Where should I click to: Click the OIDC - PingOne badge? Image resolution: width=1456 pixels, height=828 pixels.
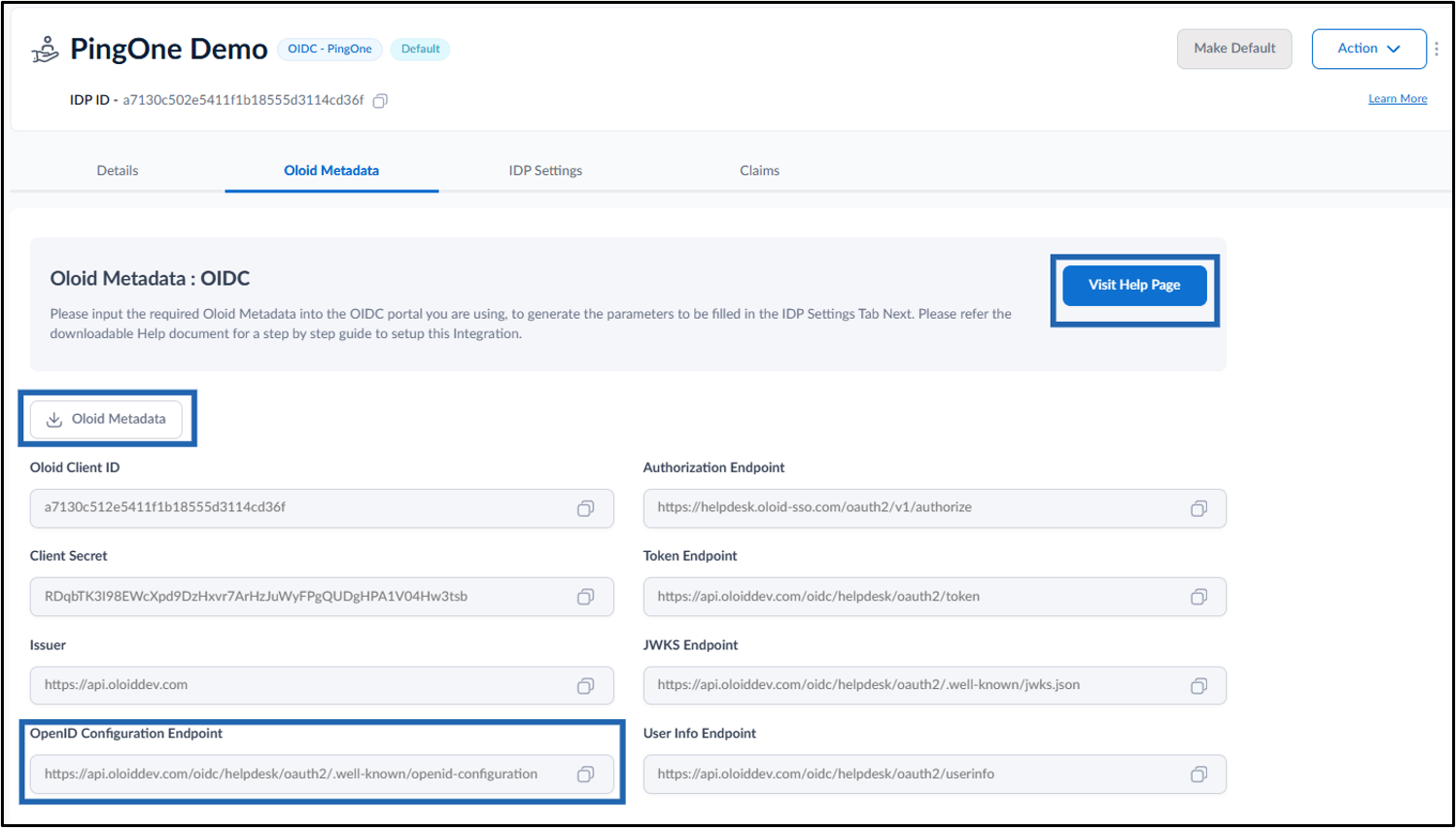(329, 49)
